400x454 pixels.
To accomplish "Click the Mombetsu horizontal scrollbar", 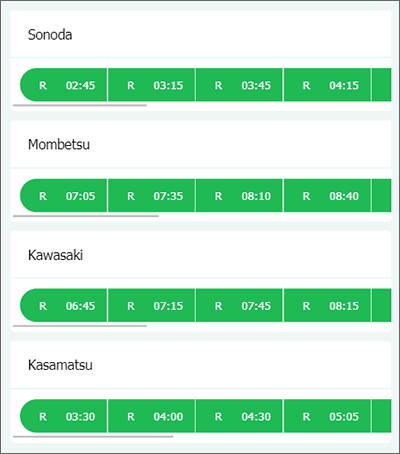I will 86,216.
